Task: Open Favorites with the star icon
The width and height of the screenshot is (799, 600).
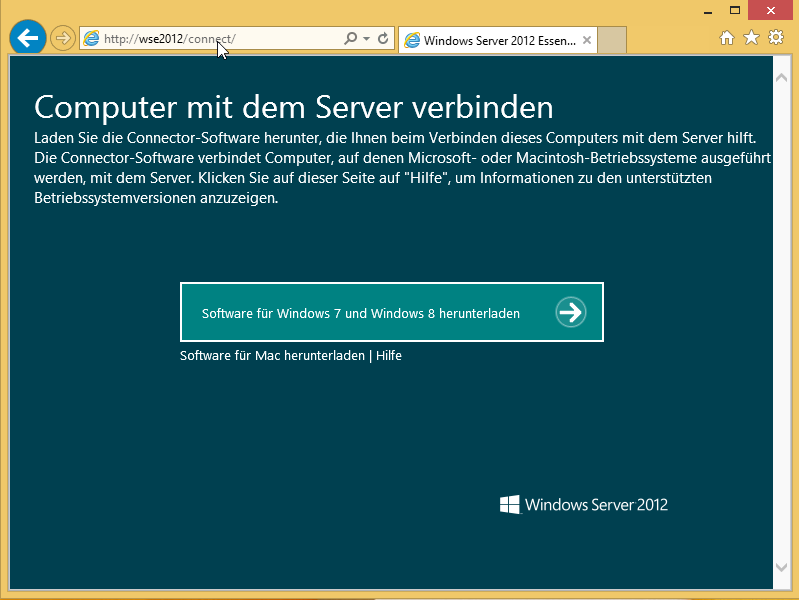Action: (x=751, y=38)
